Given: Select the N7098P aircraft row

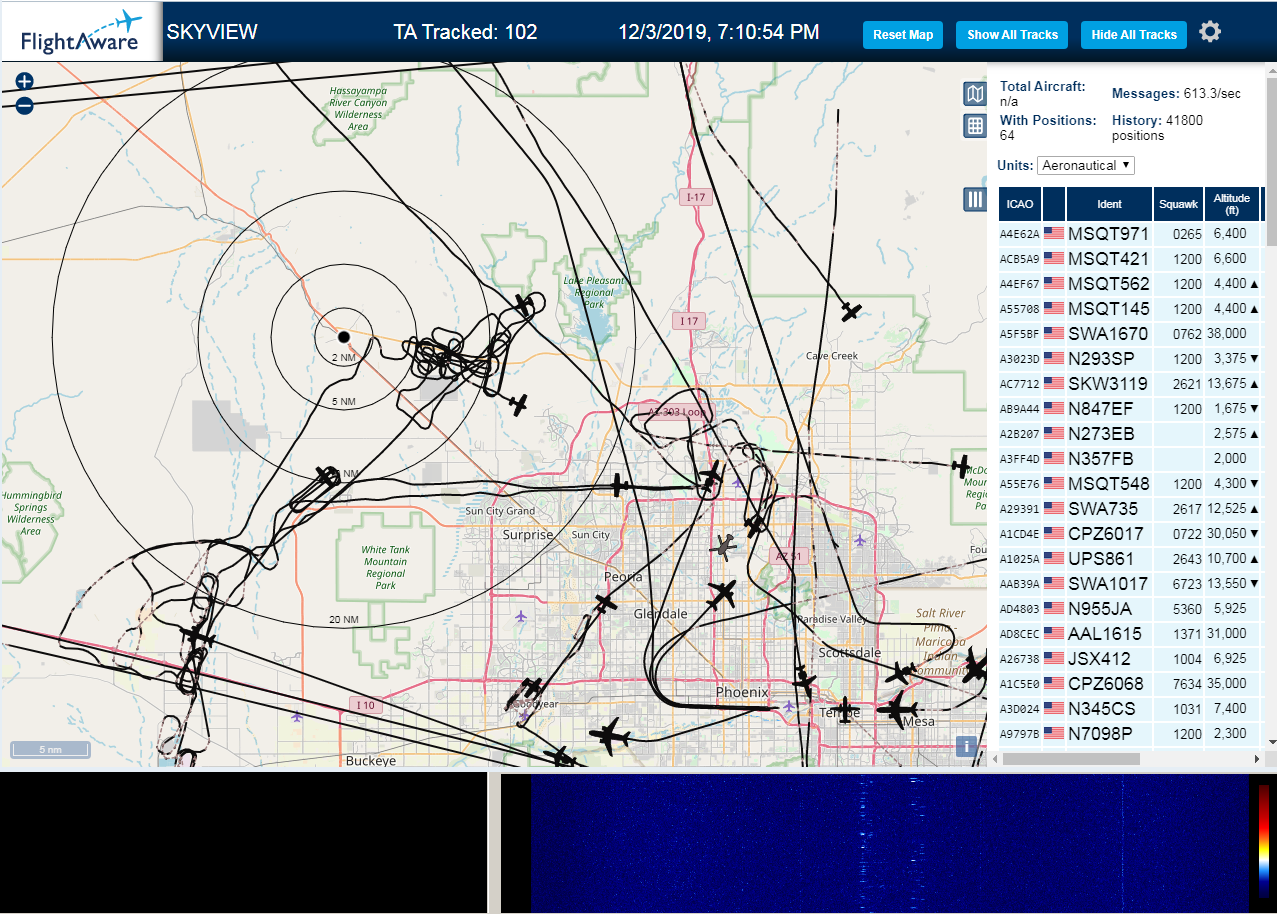Looking at the screenshot, I should click(x=1131, y=733).
